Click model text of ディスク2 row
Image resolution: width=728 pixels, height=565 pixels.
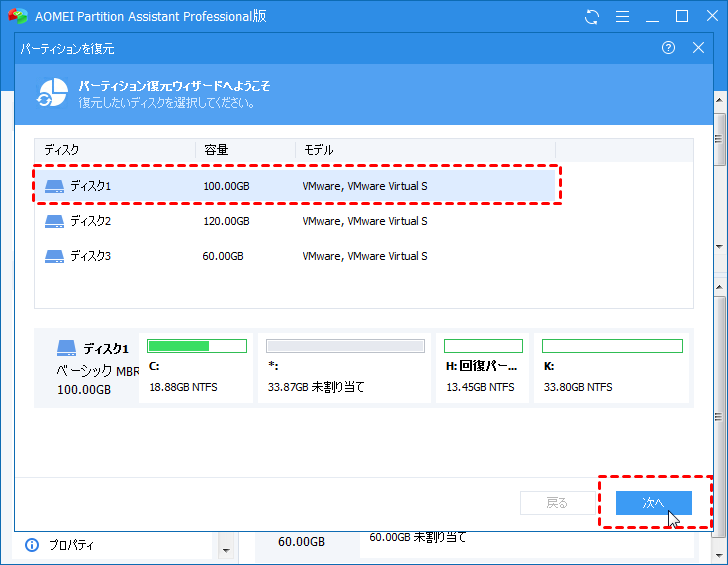tap(365, 221)
